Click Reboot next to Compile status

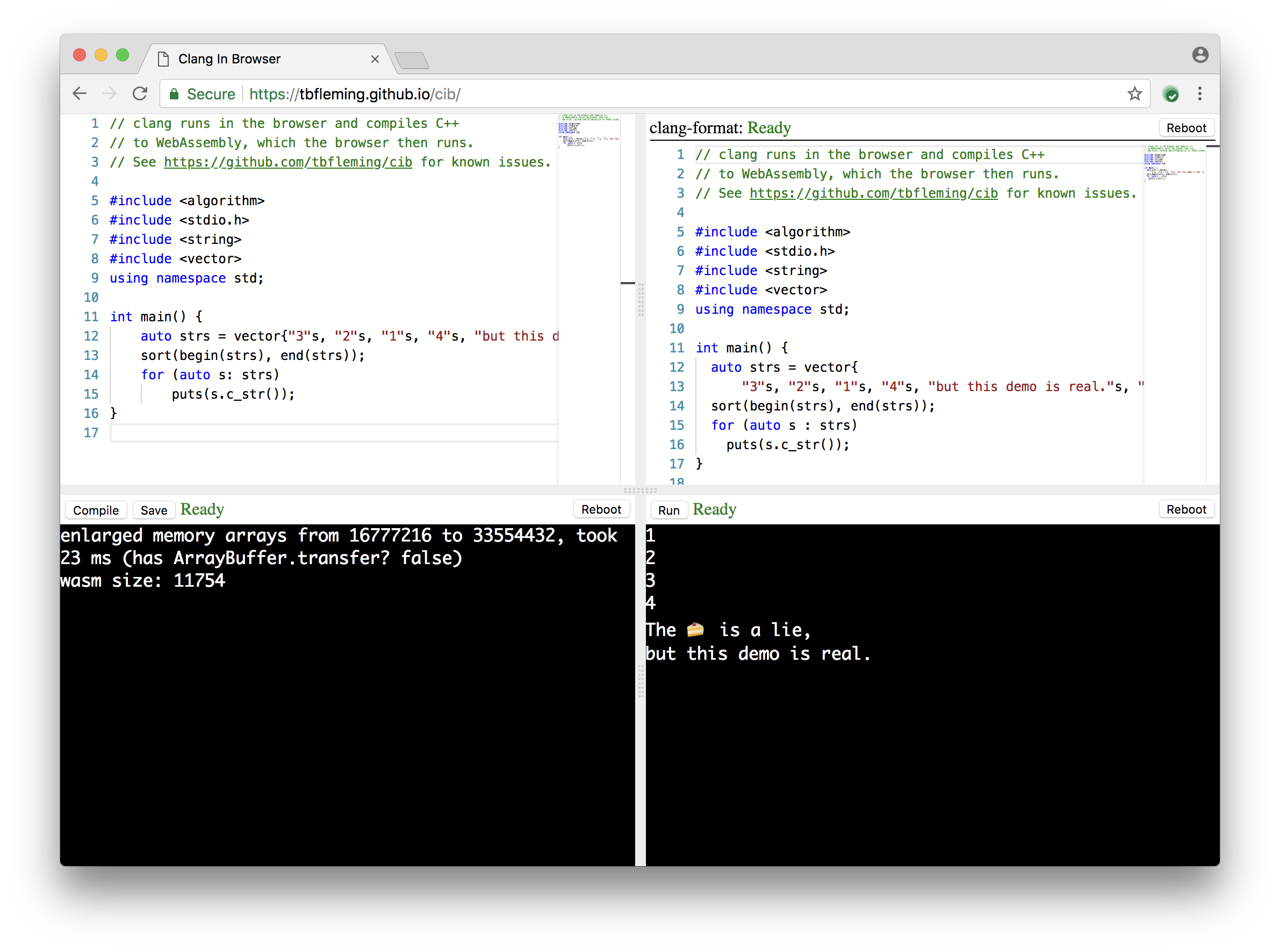click(601, 509)
